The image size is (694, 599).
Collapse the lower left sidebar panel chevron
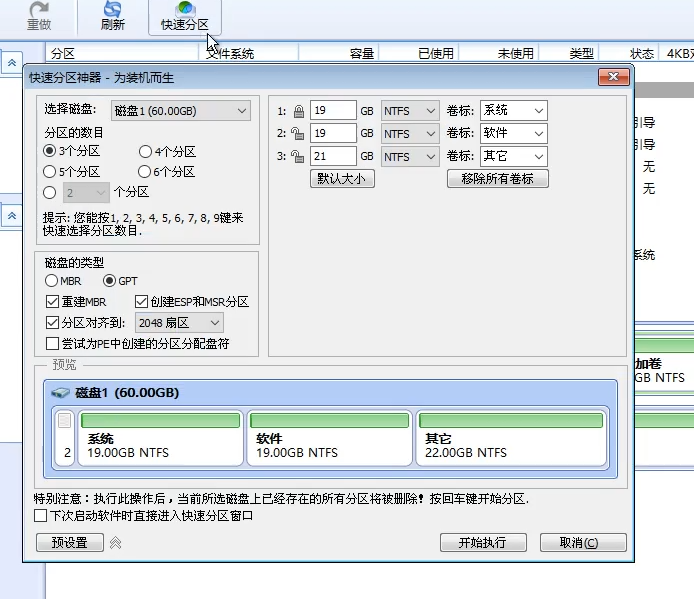(12, 216)
